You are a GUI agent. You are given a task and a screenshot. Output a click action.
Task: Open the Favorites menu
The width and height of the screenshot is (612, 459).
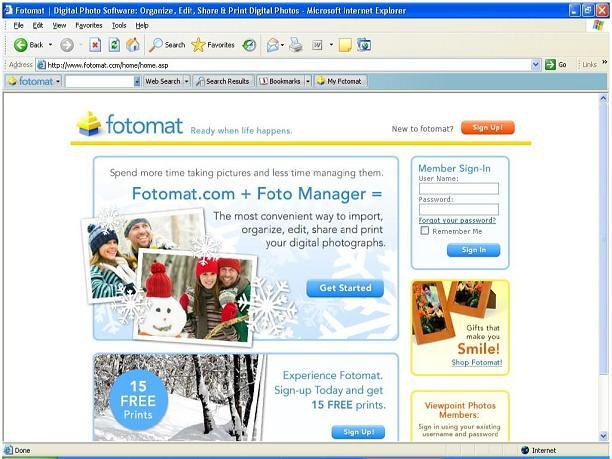[89, 25]
